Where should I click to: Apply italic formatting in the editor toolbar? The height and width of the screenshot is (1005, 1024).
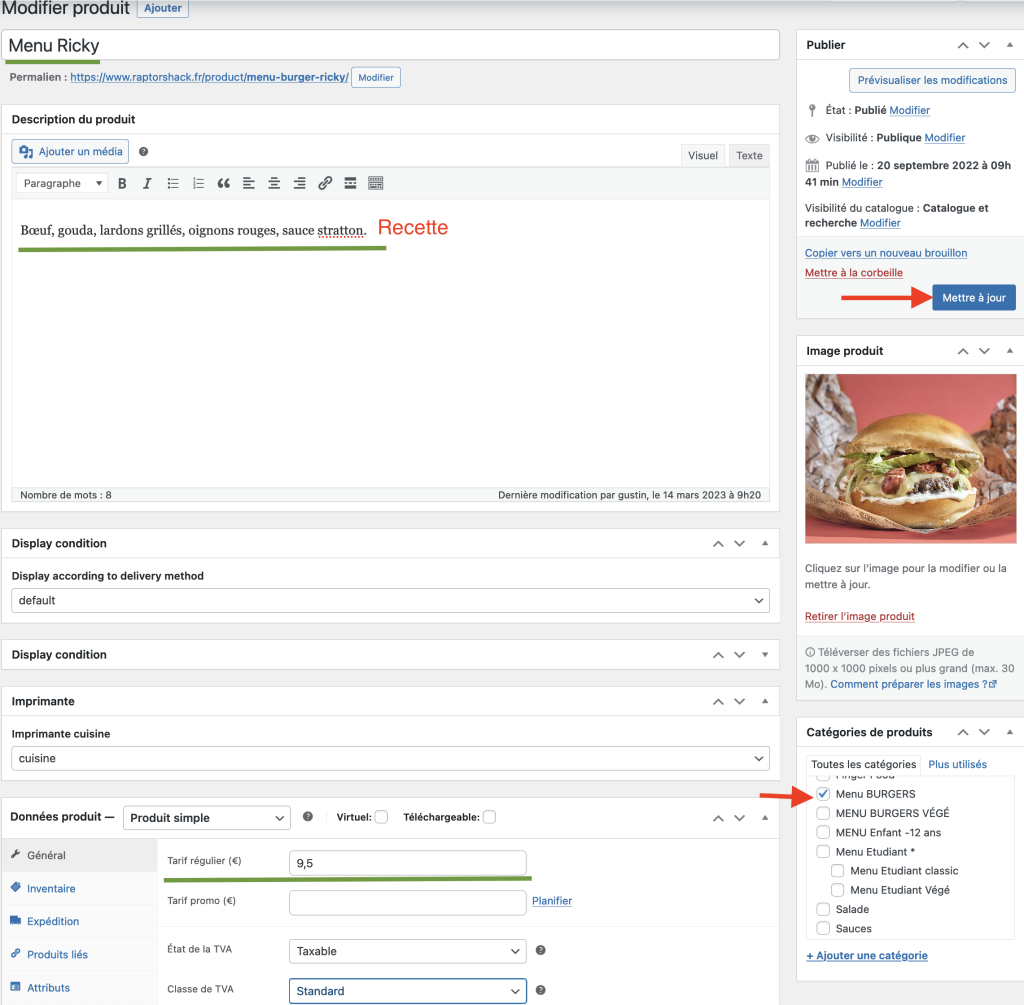147,183
